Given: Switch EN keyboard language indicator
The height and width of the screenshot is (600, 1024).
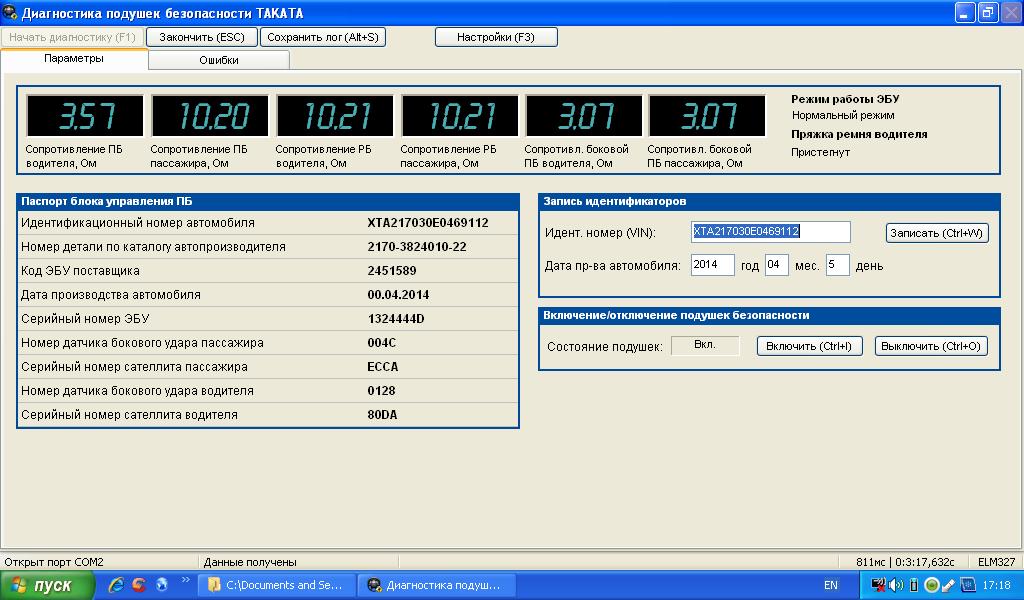Looking at the screenshot, I should pyautogui.click(x=830, y=585).
